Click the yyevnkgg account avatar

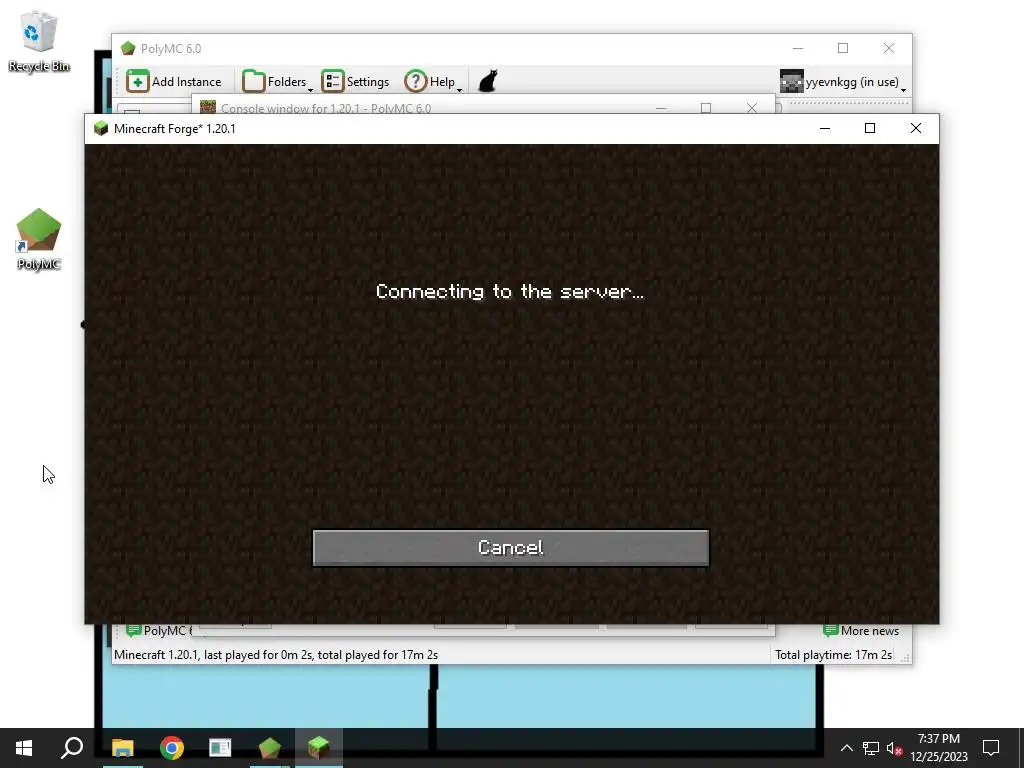point(792,82)
